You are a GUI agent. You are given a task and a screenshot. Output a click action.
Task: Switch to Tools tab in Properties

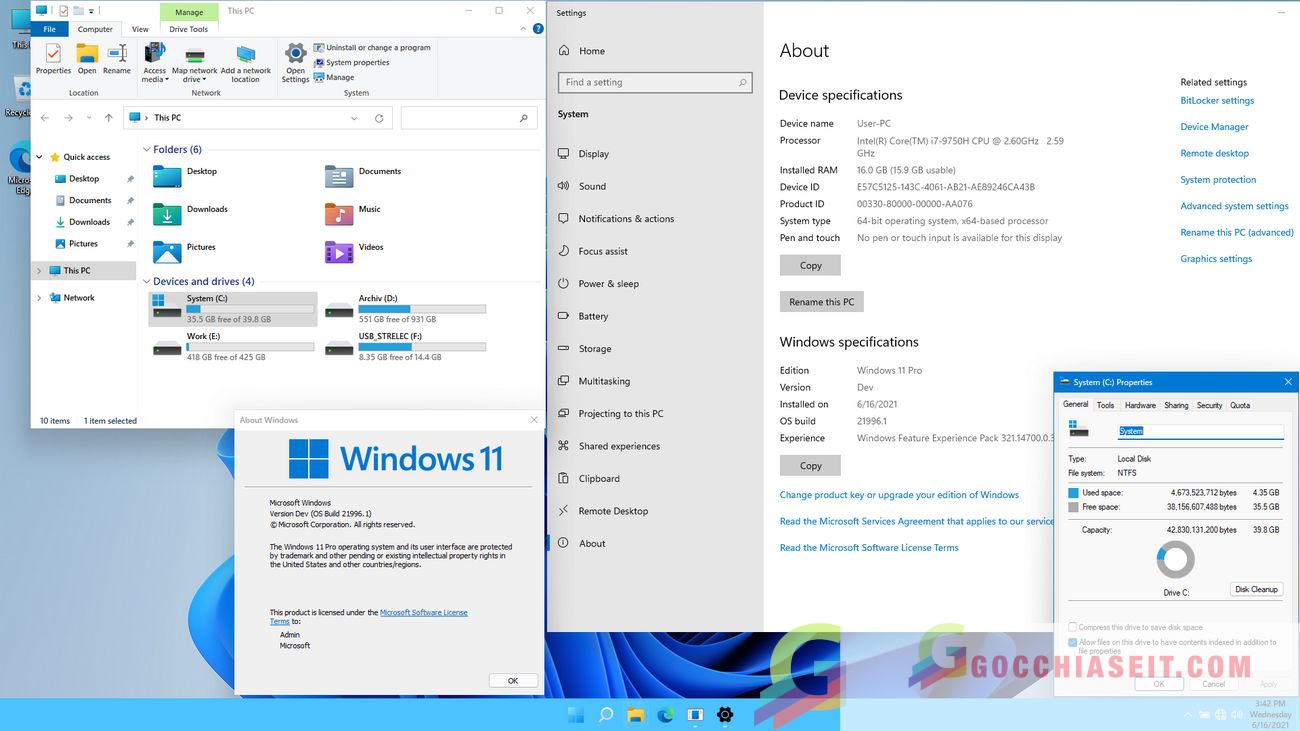click(1105, 405)
